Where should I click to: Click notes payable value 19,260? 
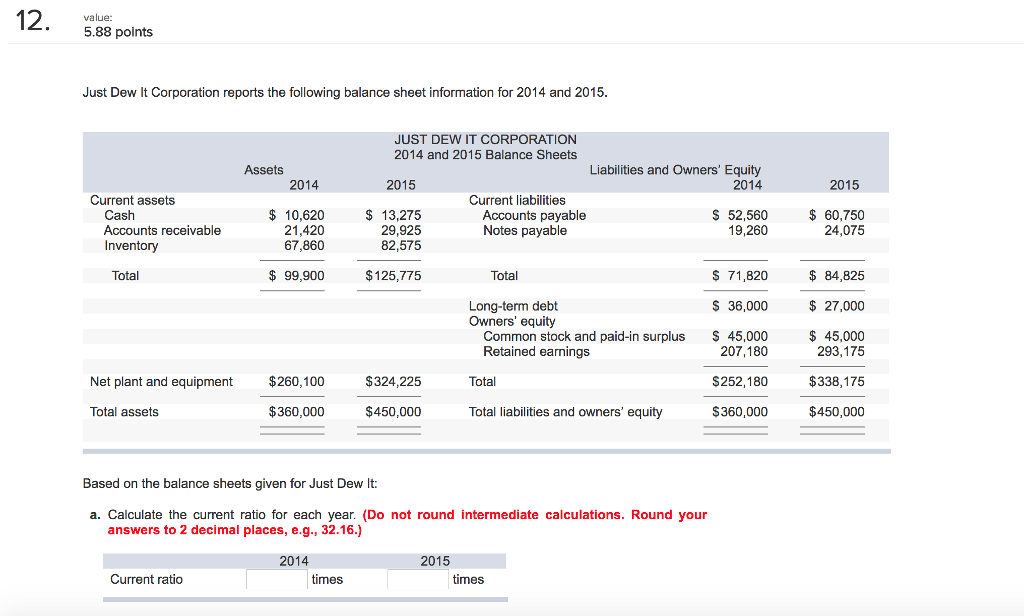pos(748,231)
